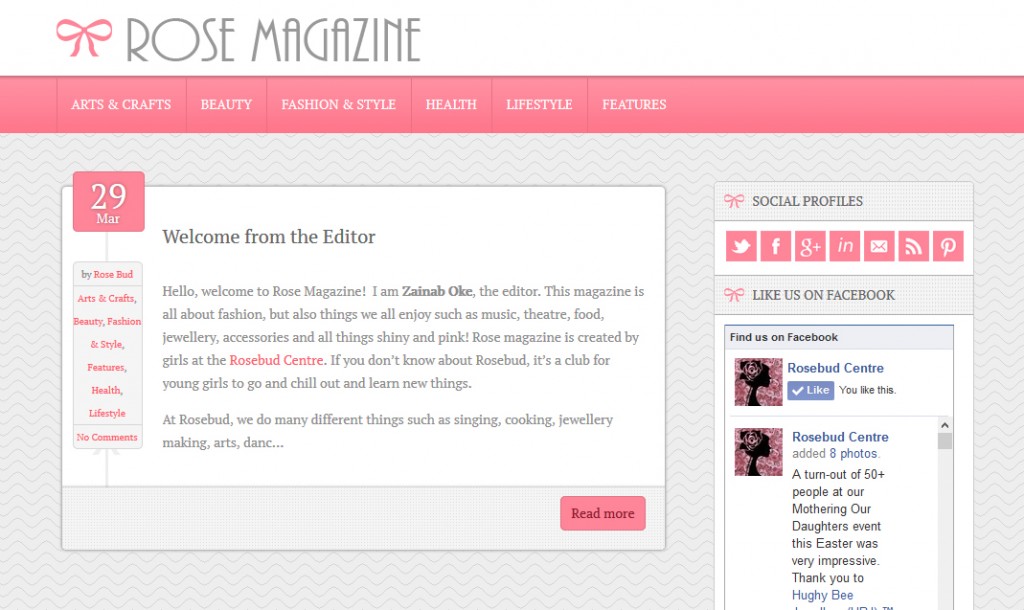Click the Facebook social profile icon
The height and width of the screenshot is (610, 1024).
[776, 246]
